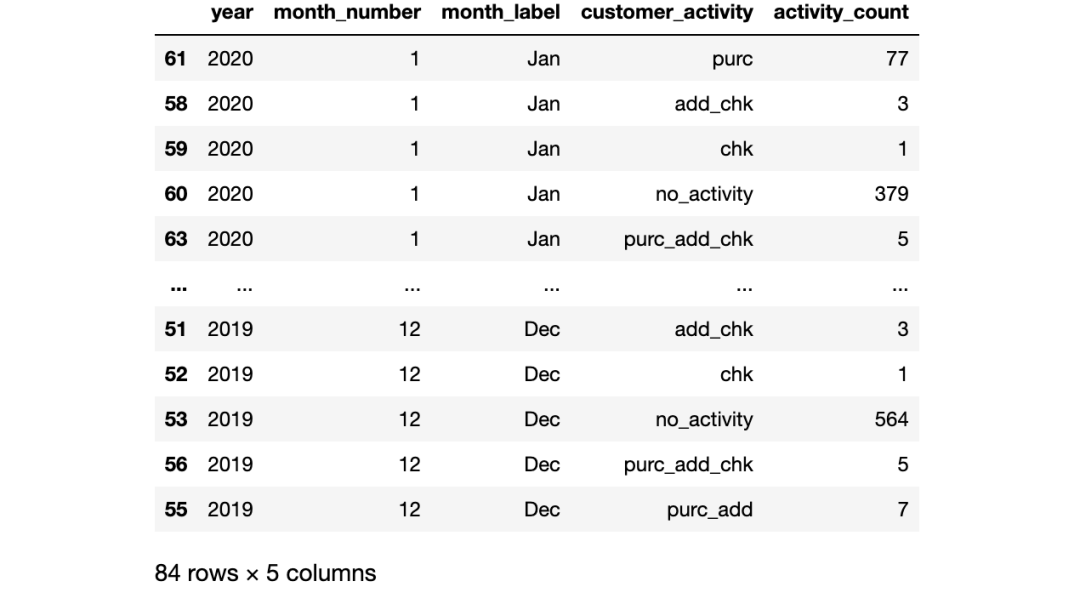This screenshot has height=604, width=1080.
Task: Click the purc_add_chk cell in row 63
Action: pos(688,240)
